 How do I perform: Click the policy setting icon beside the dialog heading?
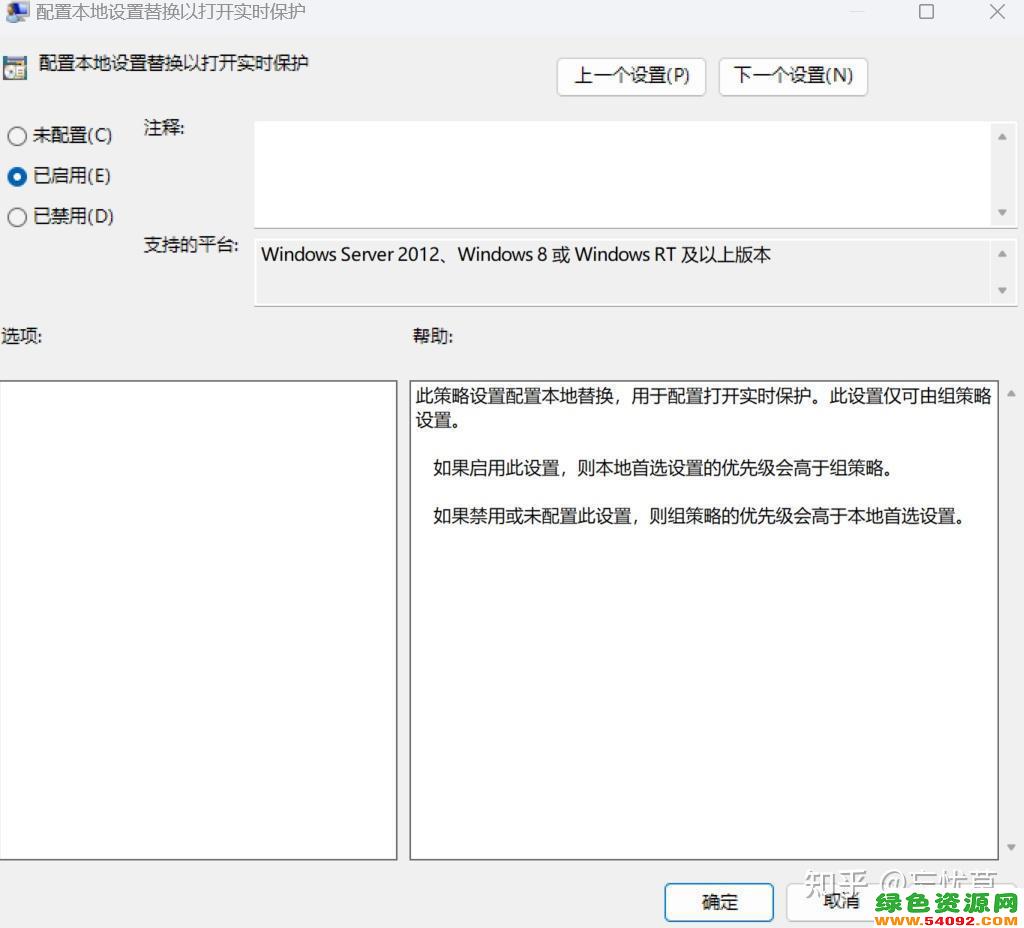(x=15, y=67)
